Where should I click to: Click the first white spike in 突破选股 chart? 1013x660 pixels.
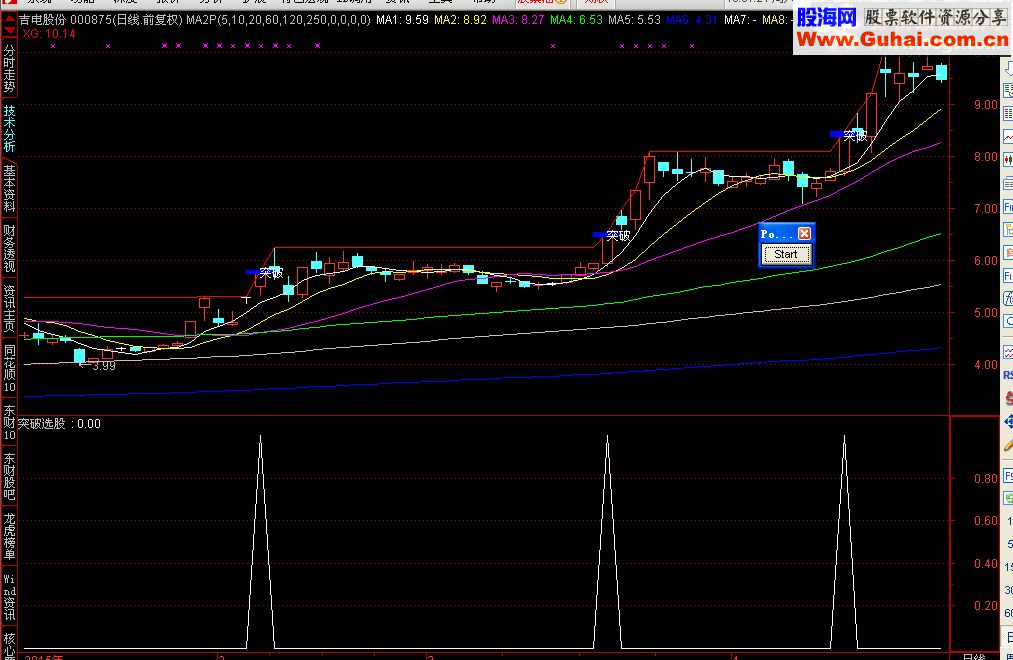coord(260,541)
